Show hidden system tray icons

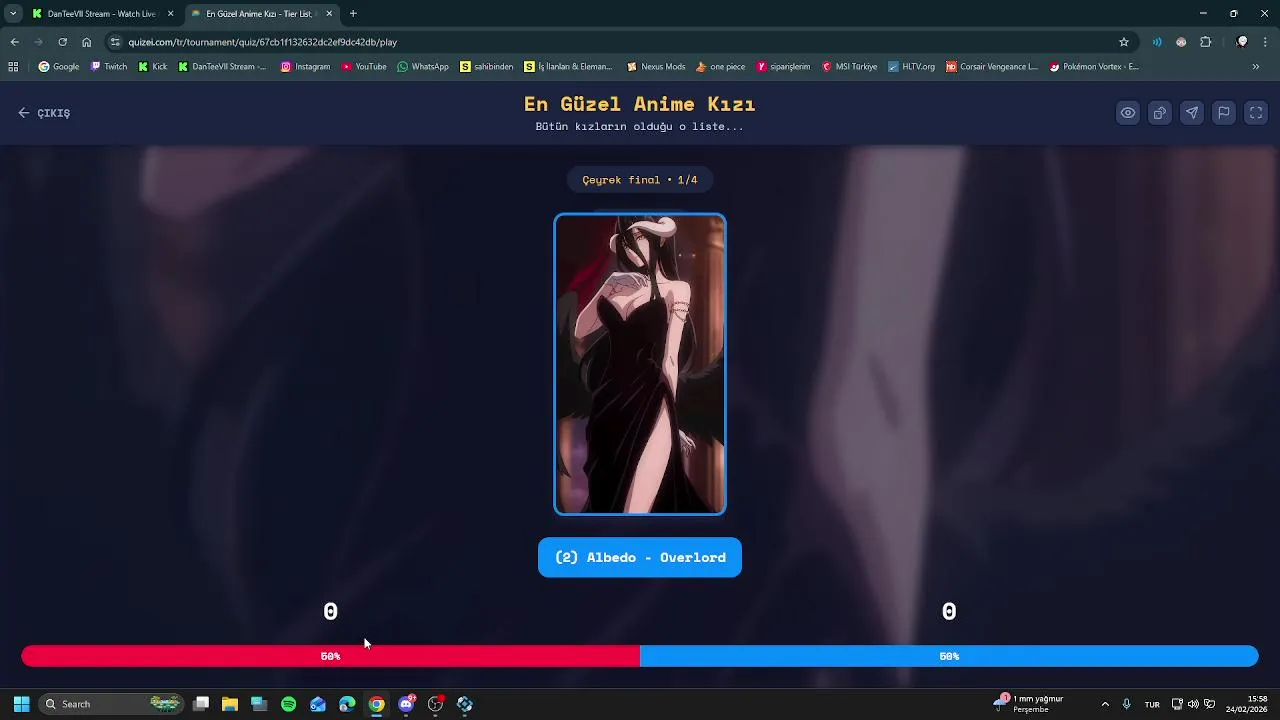coord(1105,704)
